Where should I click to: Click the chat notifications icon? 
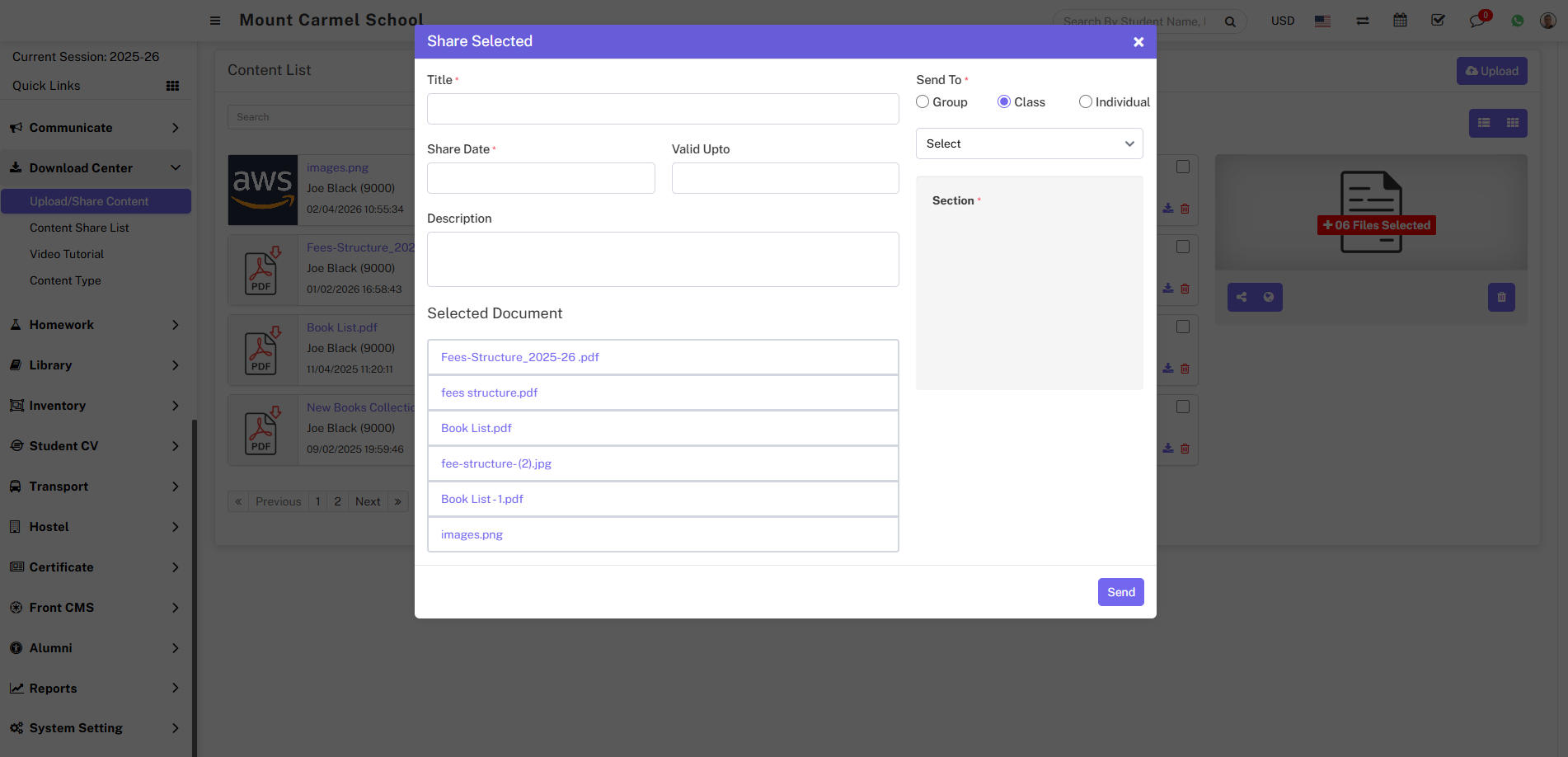pos(1476,21)
